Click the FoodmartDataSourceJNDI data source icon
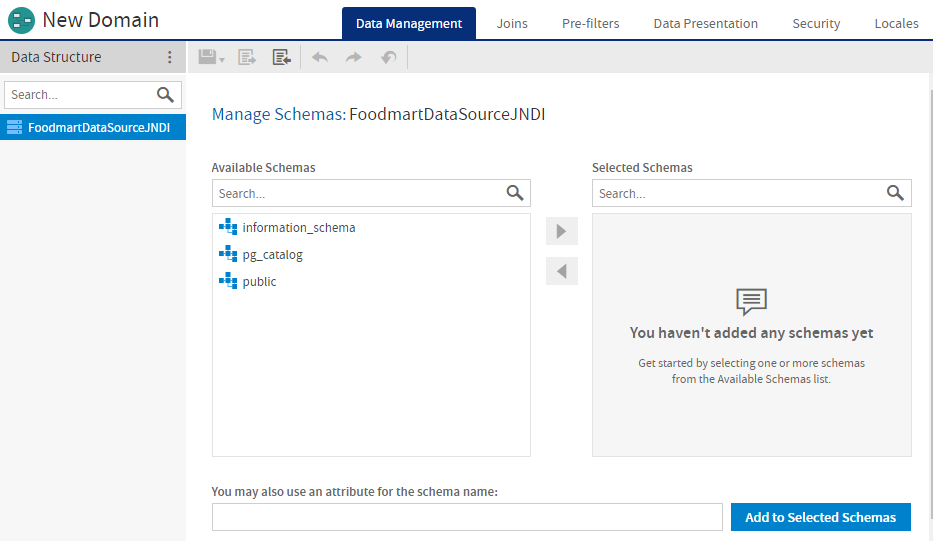The image size is (933, 541). (x=14, y=127)
